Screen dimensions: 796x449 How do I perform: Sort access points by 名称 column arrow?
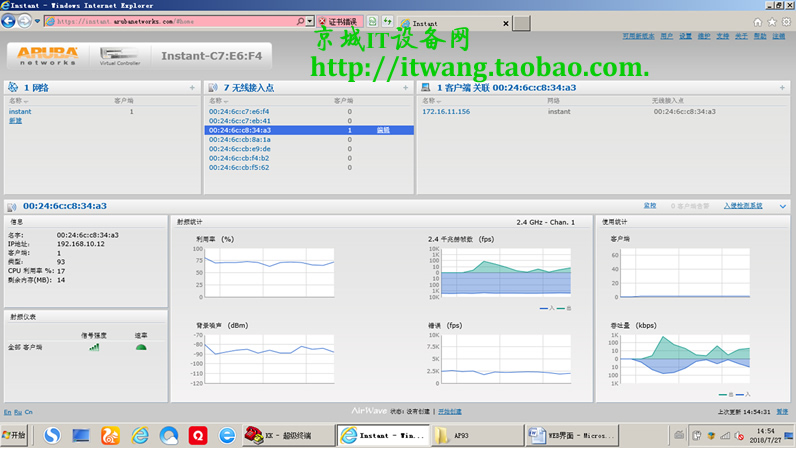click(x=226, y=101)
